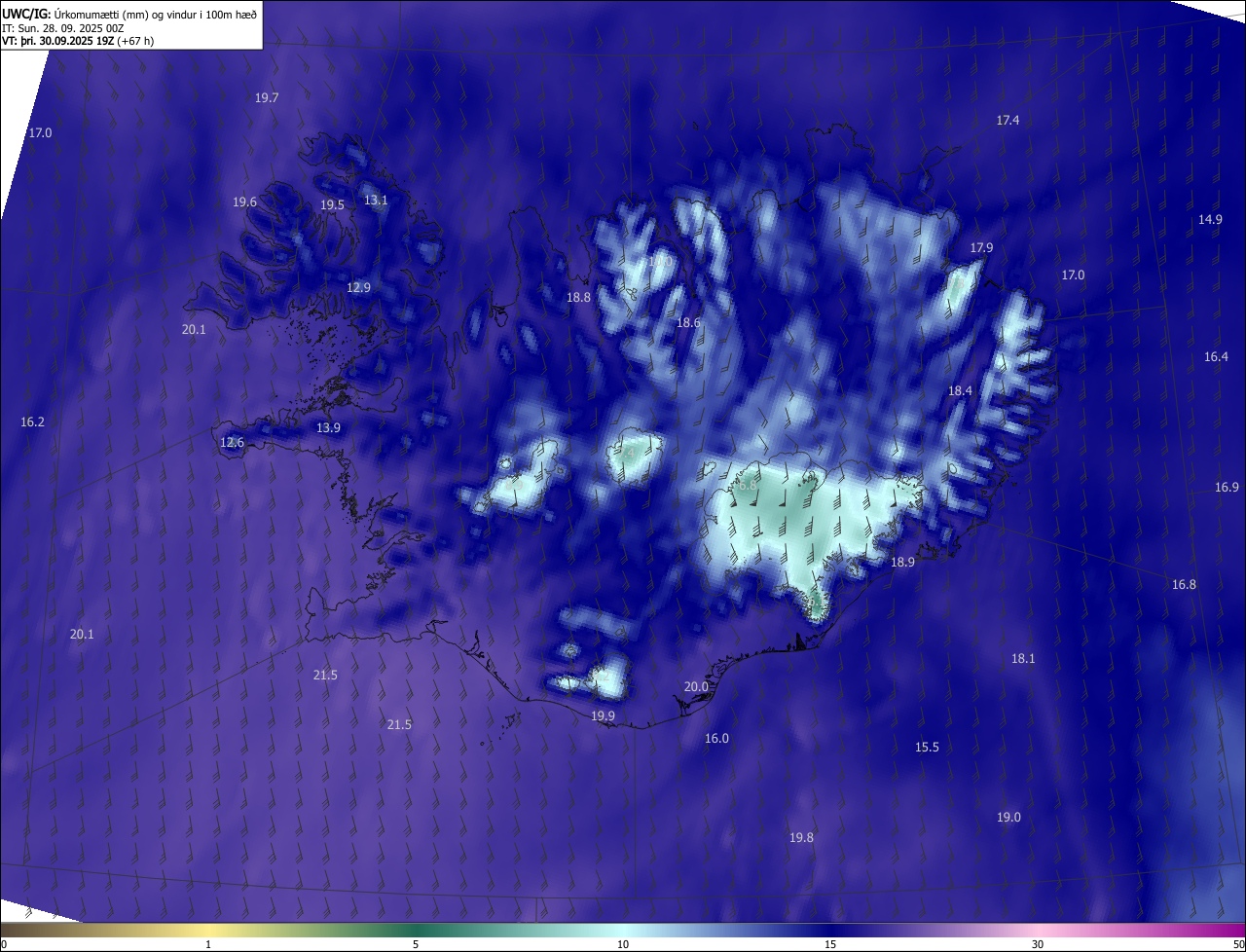Click the 20.0 value label
This screenshot has height=952, width=1246.
click(x=696, y=687)
